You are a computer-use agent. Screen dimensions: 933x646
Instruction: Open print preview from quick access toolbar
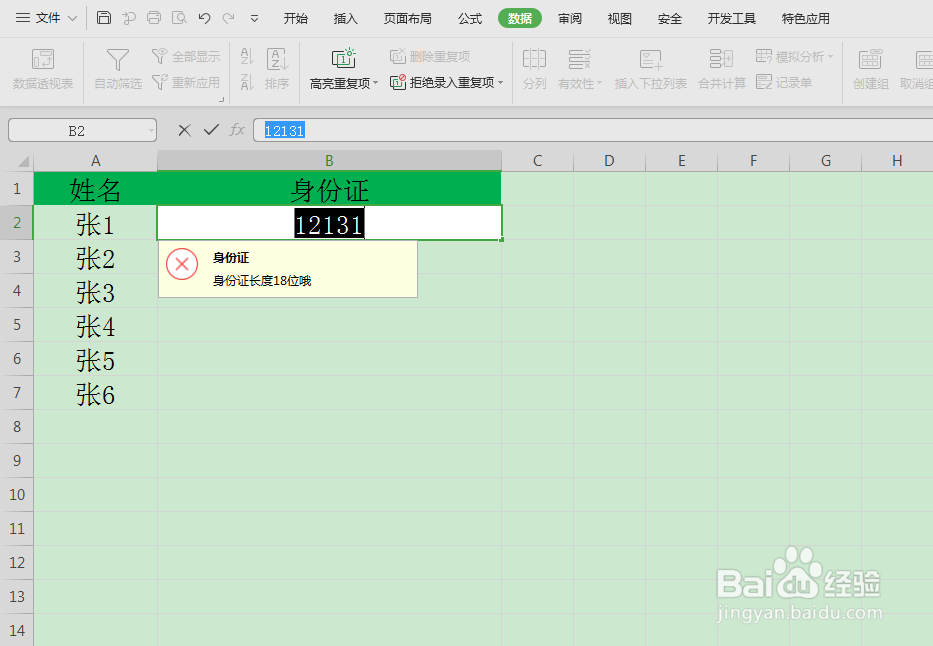pos(179,17)
